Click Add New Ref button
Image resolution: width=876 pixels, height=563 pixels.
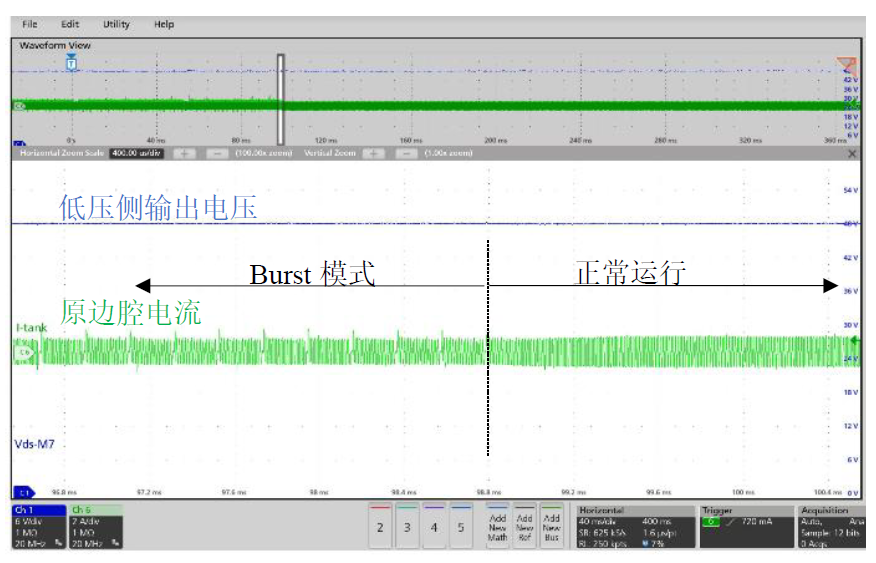point(524,526)
